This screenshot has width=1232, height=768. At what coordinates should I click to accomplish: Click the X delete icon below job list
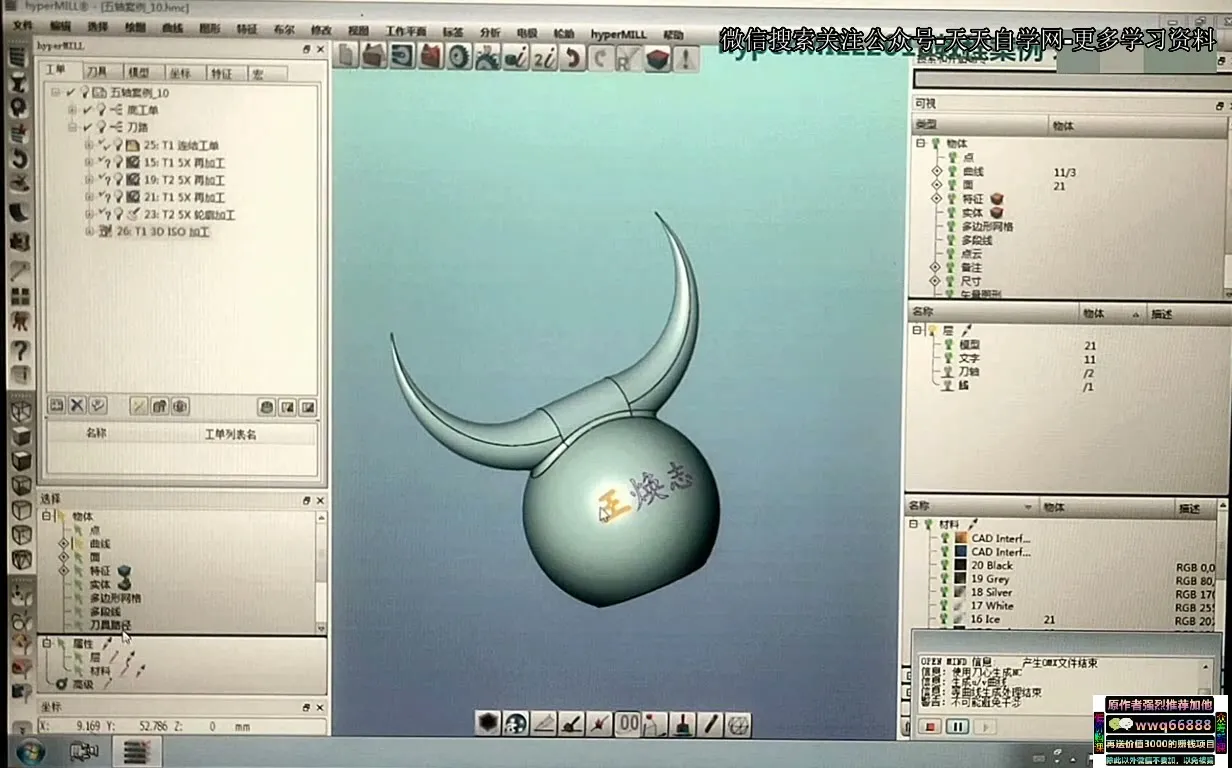[x=77, y=405]
